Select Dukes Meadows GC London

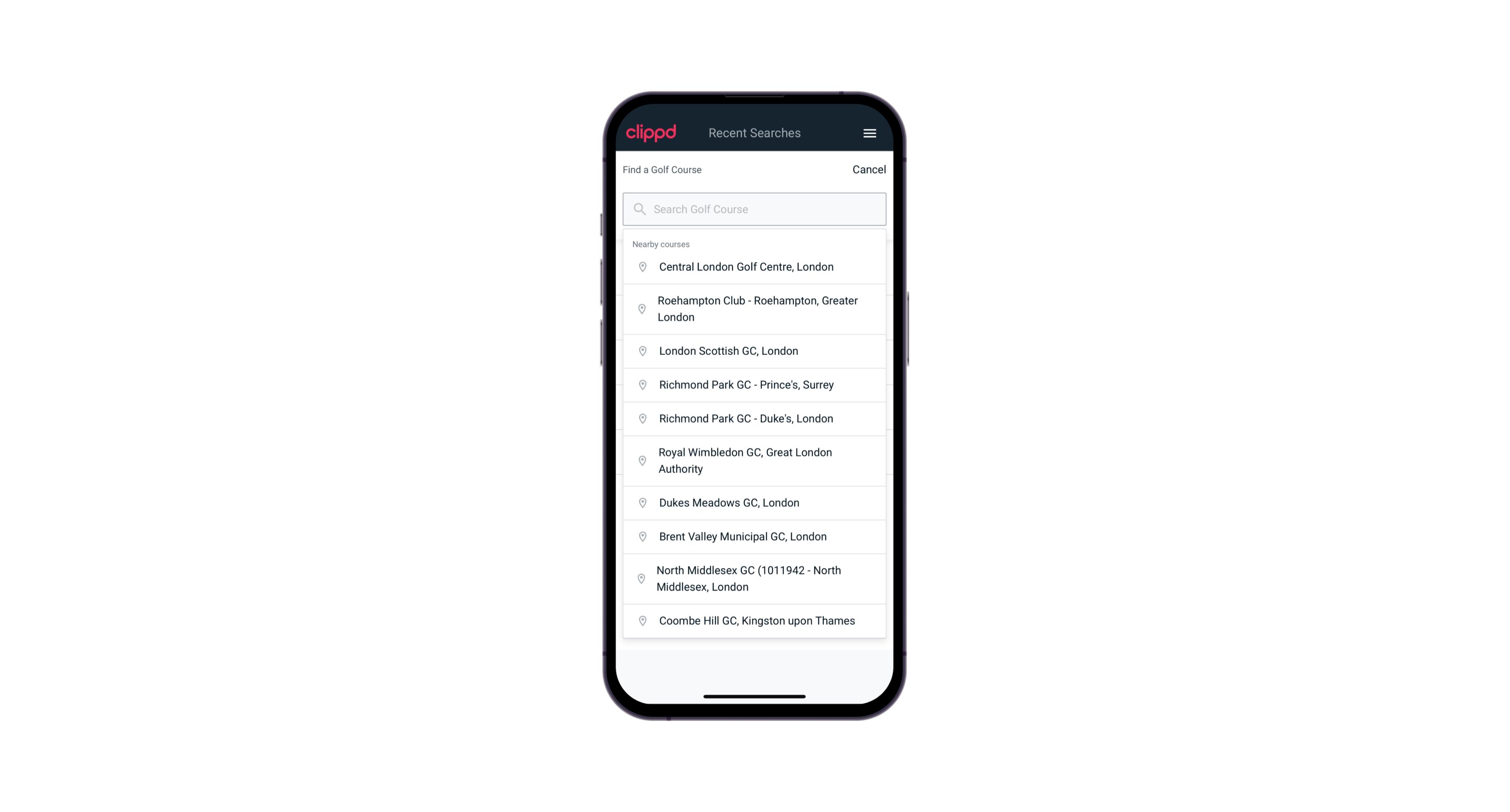(x=754, y=502)
